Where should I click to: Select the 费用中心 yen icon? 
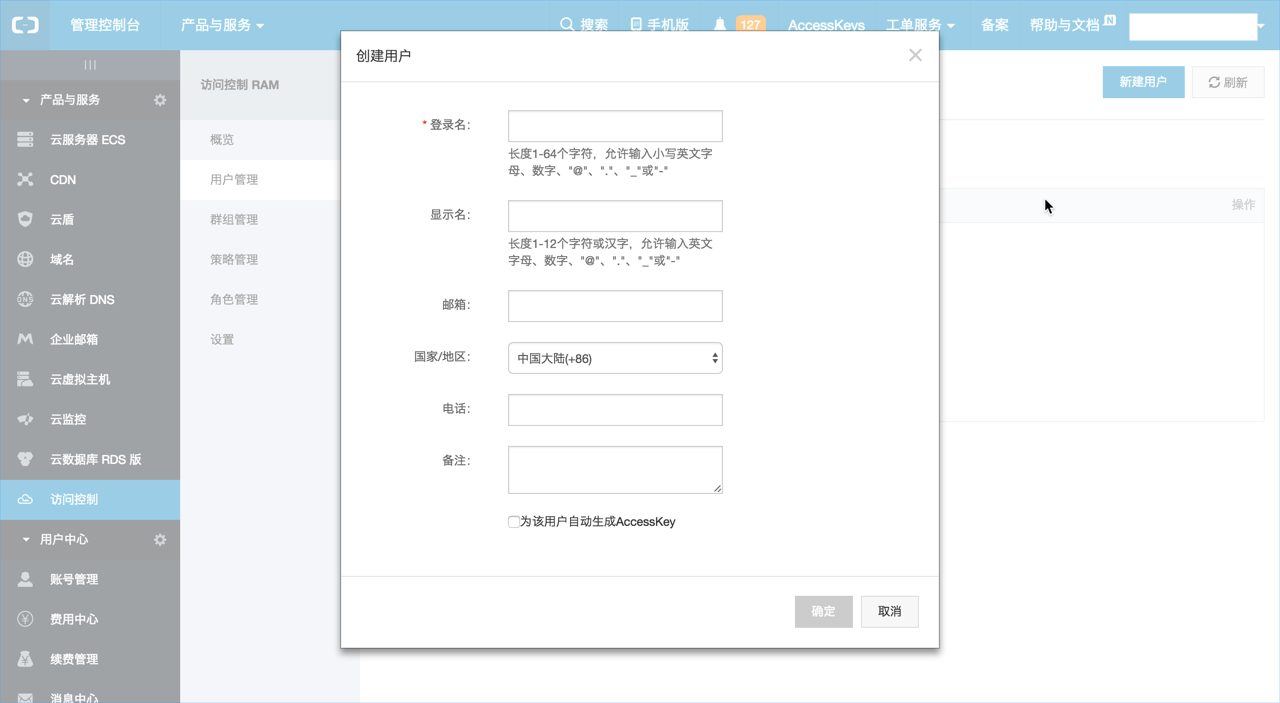coord(25,620)
